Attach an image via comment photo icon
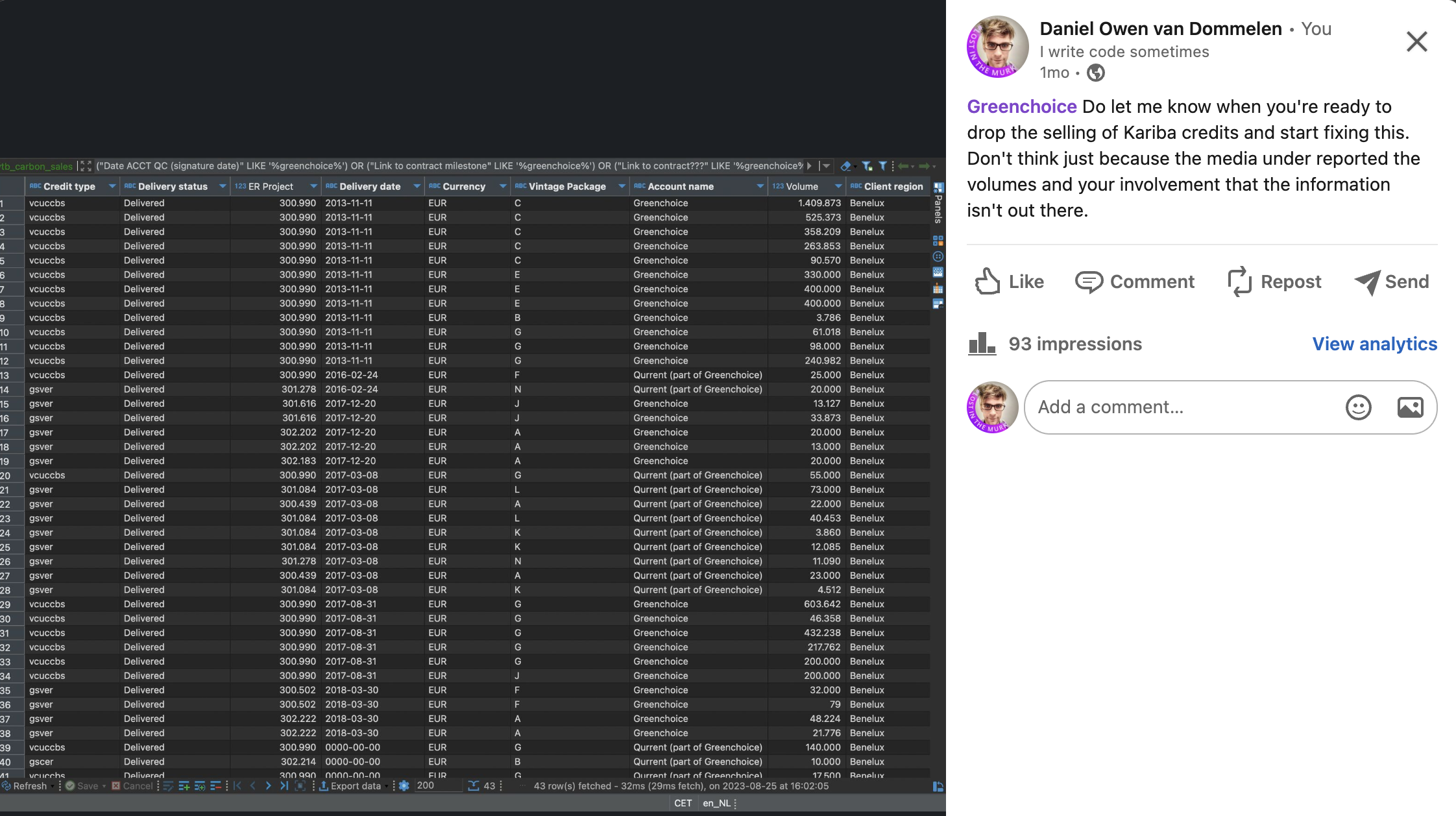Image resolution: width=1456 pixels, height=816 pixels. (1410, 407)
